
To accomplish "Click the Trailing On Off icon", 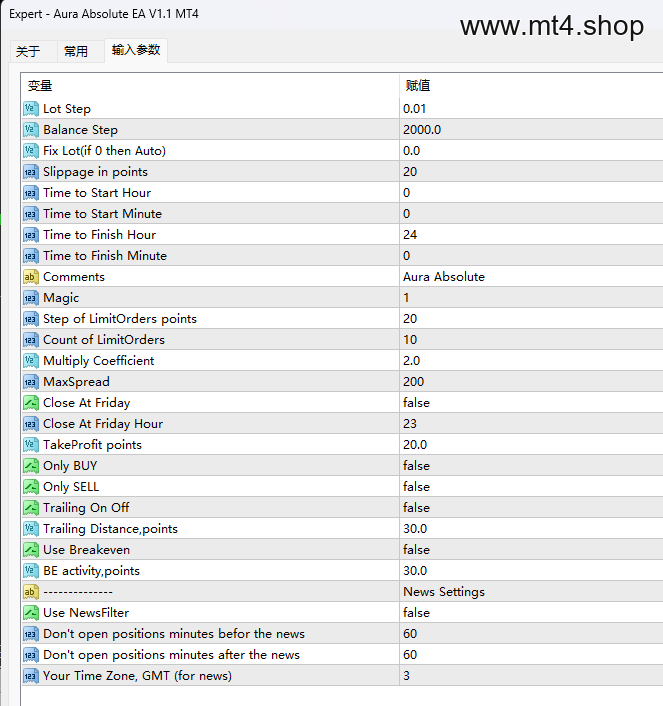I will click(x=31, y=508).
